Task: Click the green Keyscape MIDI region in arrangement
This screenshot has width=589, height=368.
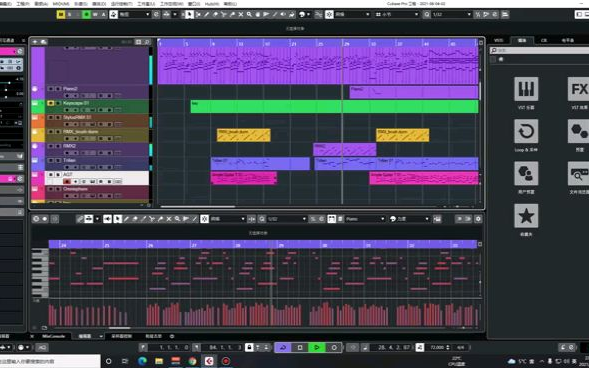Action: (x=334, y=106)
